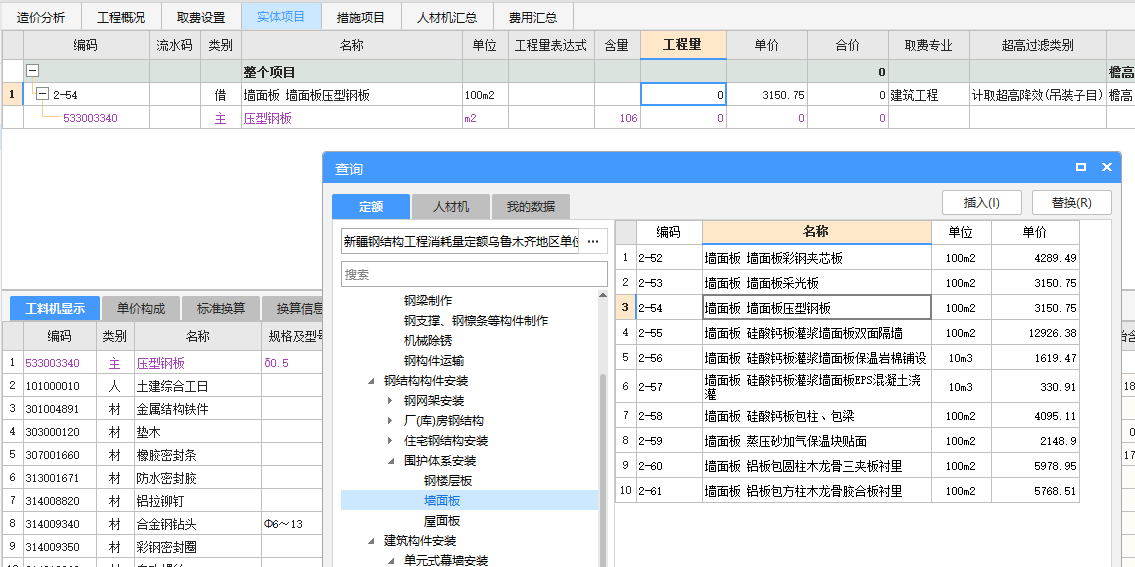Open the 工料机显示 bottom tab
1135x567 pixels.
55,308
